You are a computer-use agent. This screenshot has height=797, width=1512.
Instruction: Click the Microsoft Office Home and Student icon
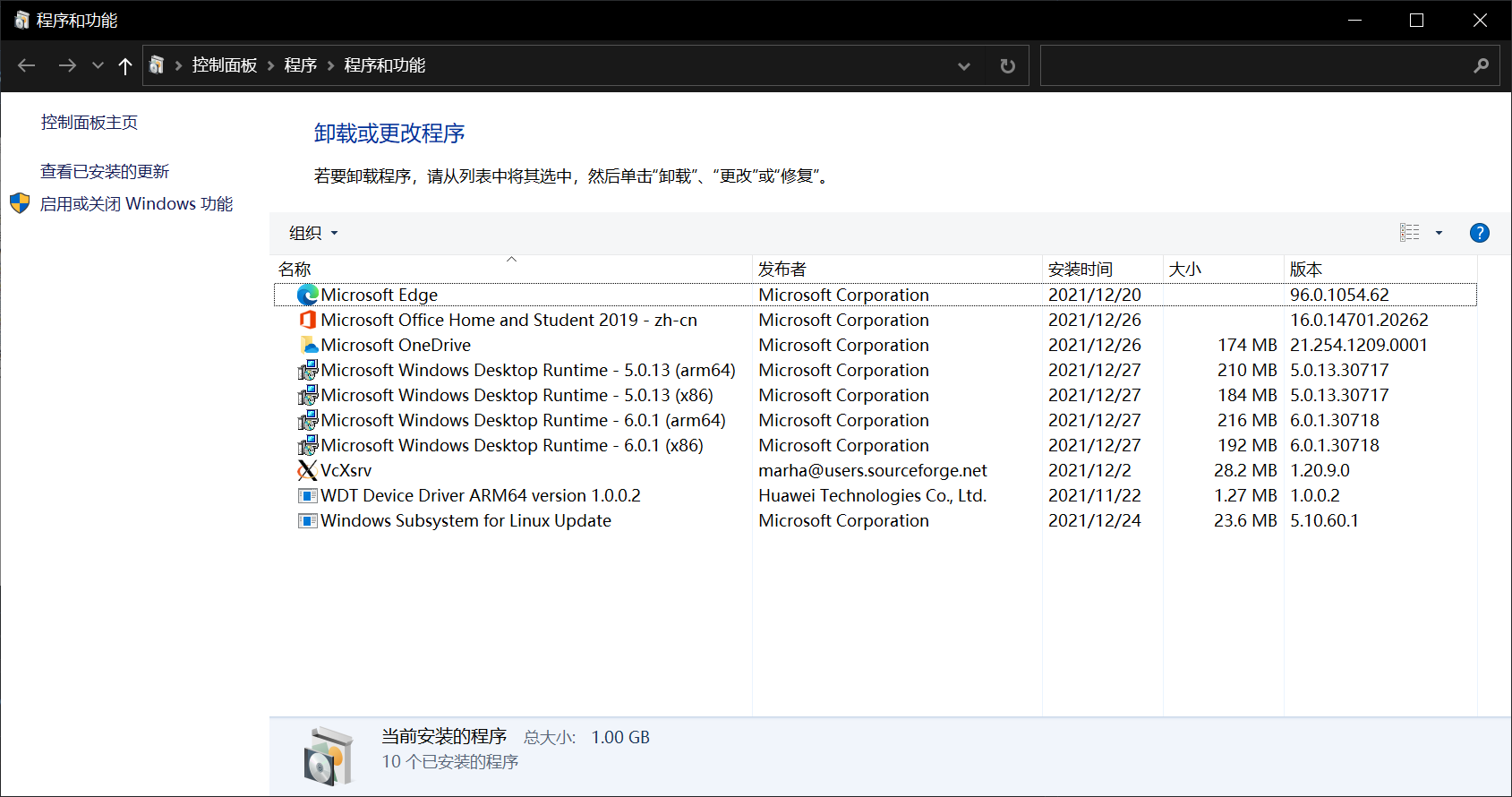(308, 320)
